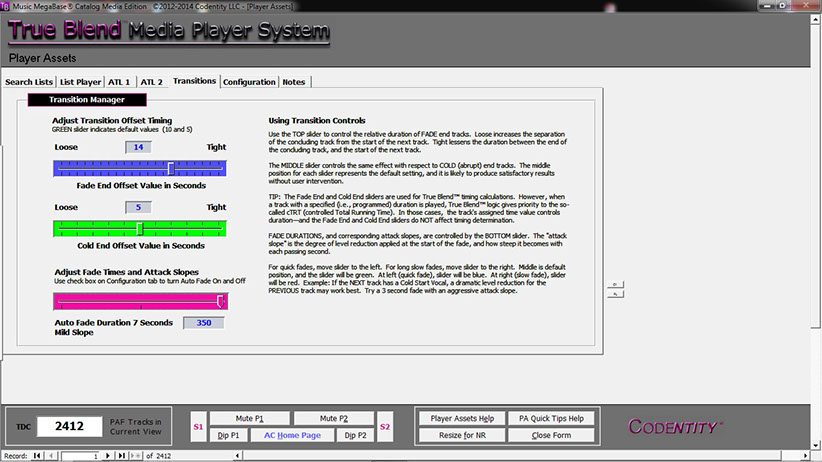Click the Close Form button
Image resolution: width=822 pixels, height=462 pixels.
pyautogui.click(x=551, y=436)
